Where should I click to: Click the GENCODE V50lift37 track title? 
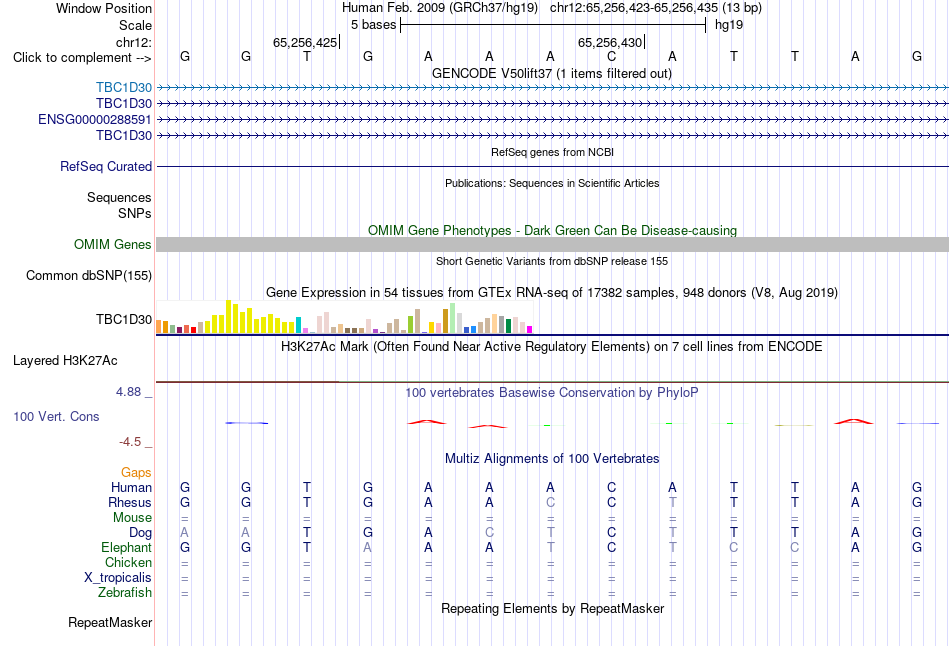(552, 74)
